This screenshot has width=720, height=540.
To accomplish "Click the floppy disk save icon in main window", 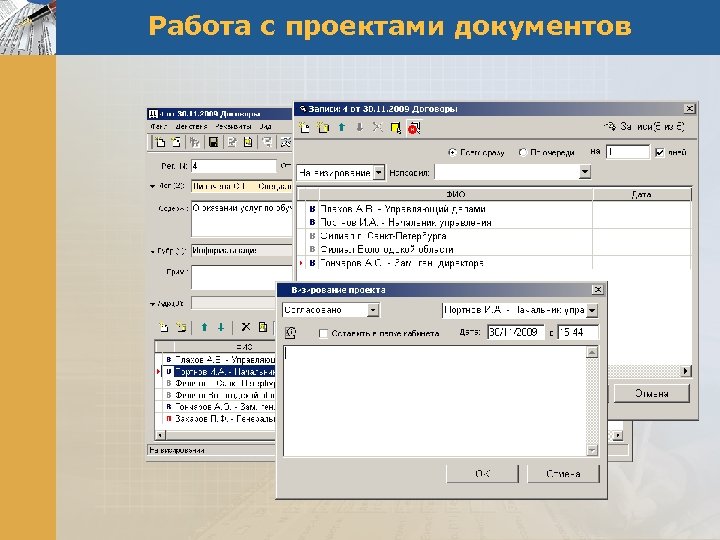I will point(213,142).
